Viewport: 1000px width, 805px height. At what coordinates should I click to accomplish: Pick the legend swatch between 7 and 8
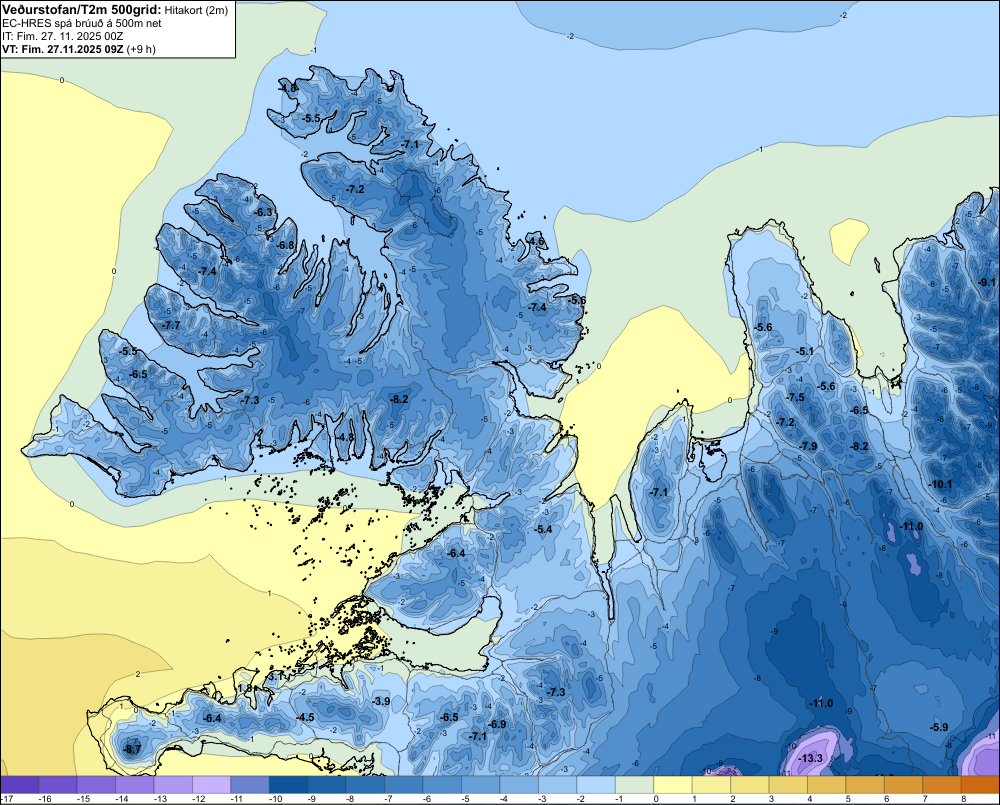[x=942, y=785]
